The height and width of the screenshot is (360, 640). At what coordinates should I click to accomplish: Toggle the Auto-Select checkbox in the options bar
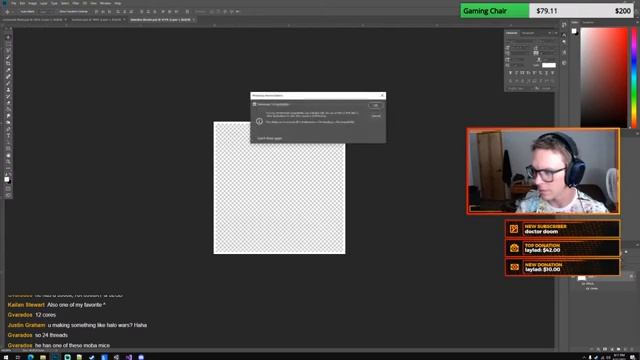pyautogui.click(x=18, y=11)
